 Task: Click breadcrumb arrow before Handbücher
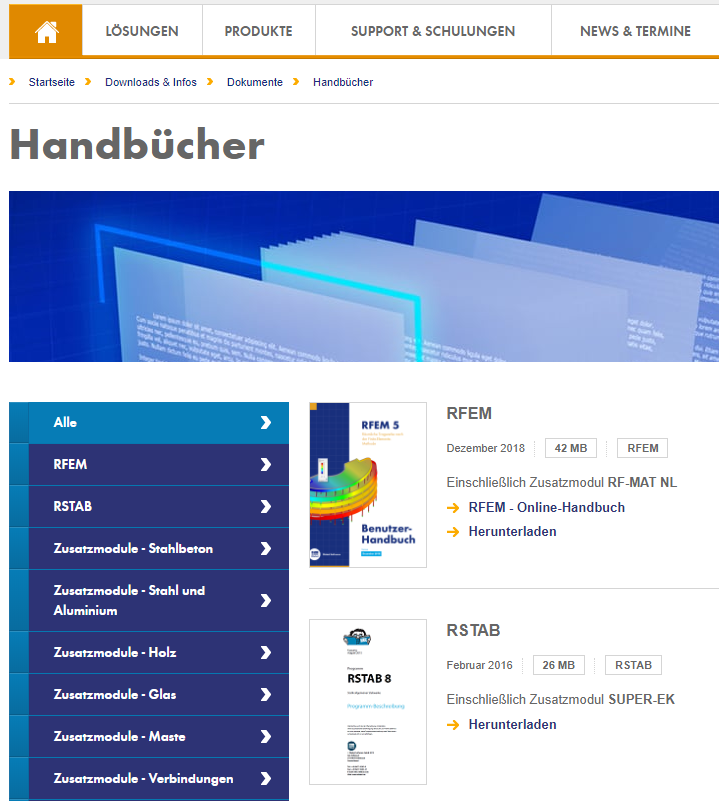pos(296,82)
